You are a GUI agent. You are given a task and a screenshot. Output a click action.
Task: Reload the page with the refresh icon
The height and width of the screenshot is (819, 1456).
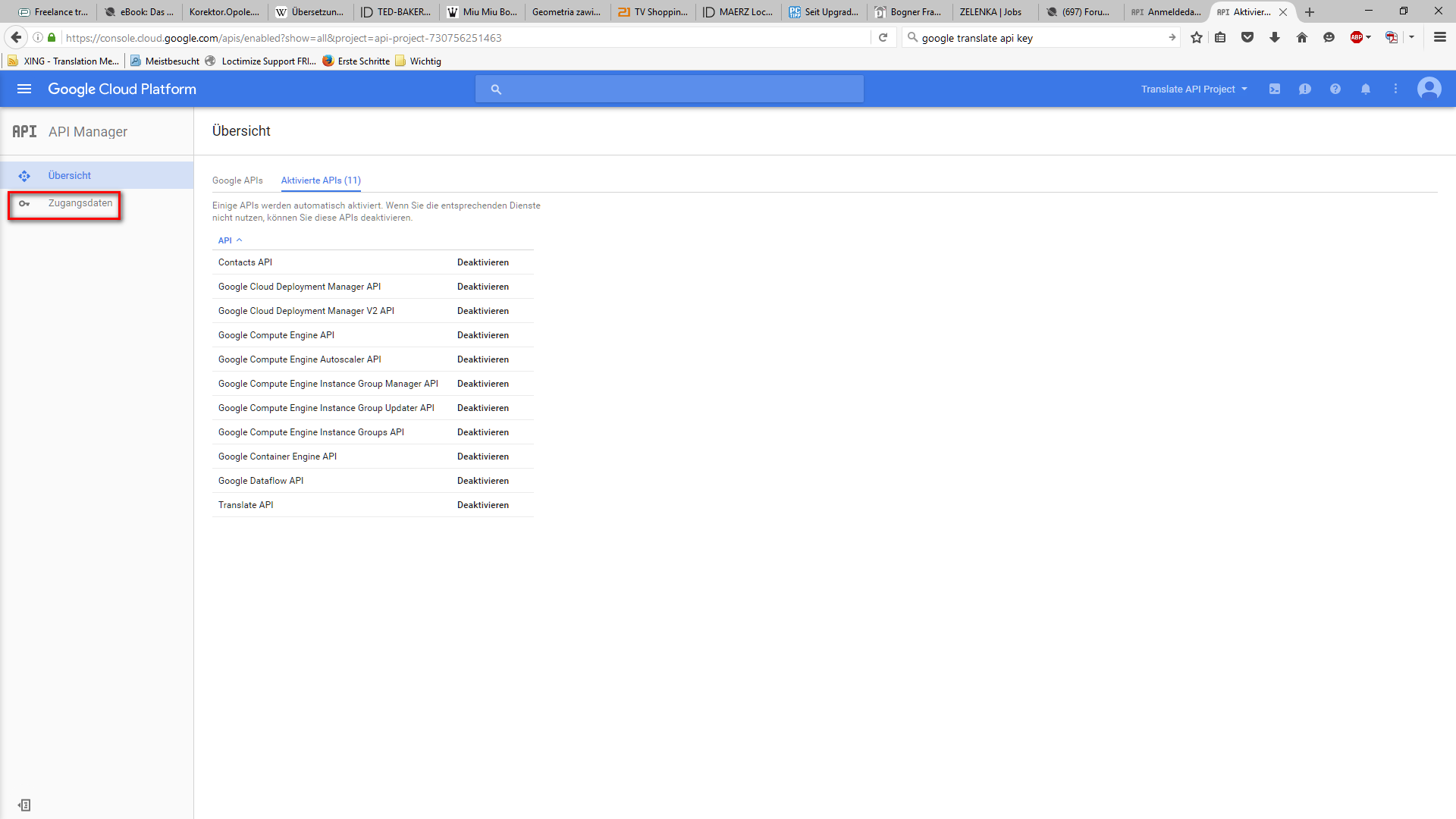(x=883, y=37)
